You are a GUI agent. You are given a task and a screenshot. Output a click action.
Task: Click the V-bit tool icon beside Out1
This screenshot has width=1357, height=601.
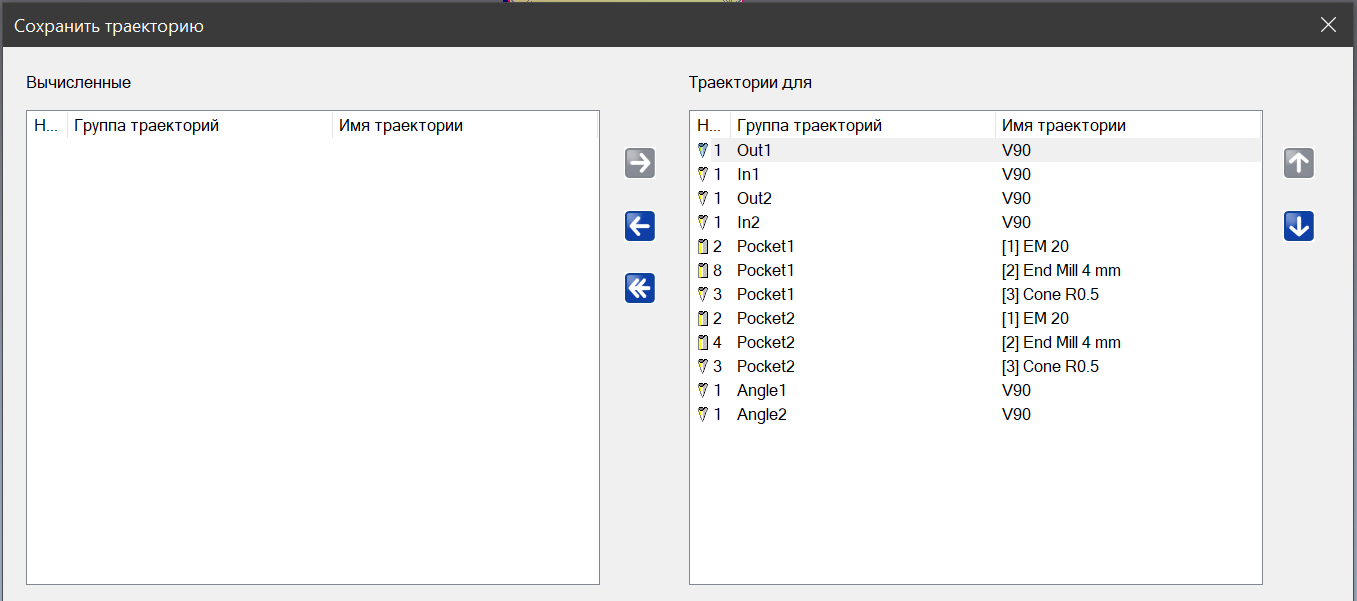[702, 150]
